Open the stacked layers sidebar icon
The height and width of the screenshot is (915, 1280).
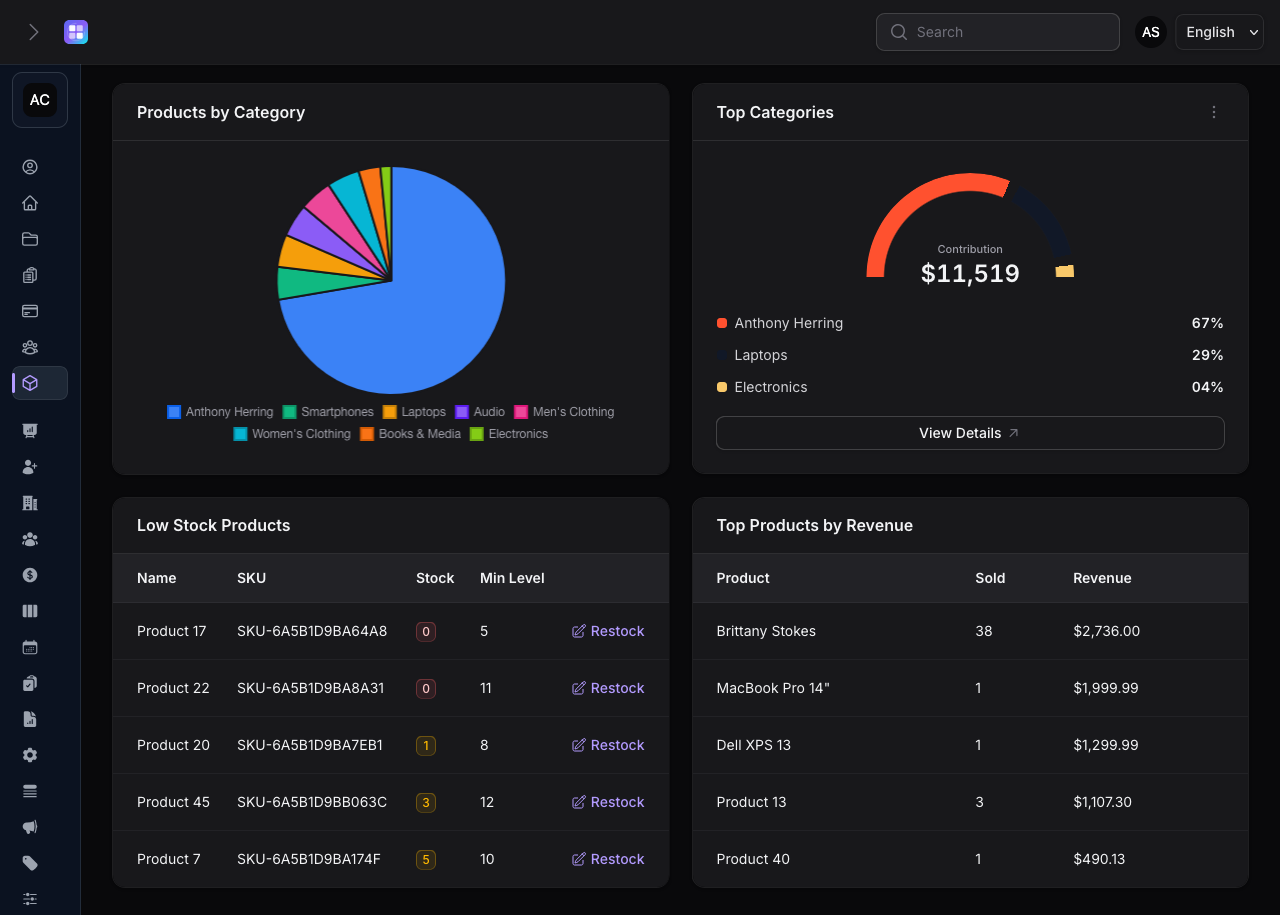pos(30,791)
